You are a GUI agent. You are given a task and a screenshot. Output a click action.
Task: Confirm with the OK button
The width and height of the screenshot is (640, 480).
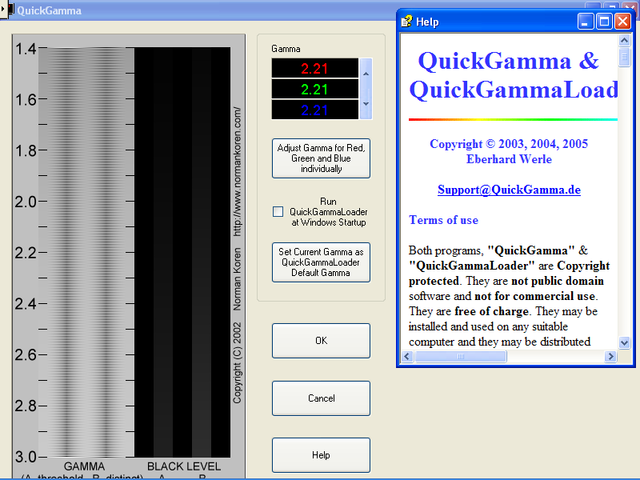point(321,341)
